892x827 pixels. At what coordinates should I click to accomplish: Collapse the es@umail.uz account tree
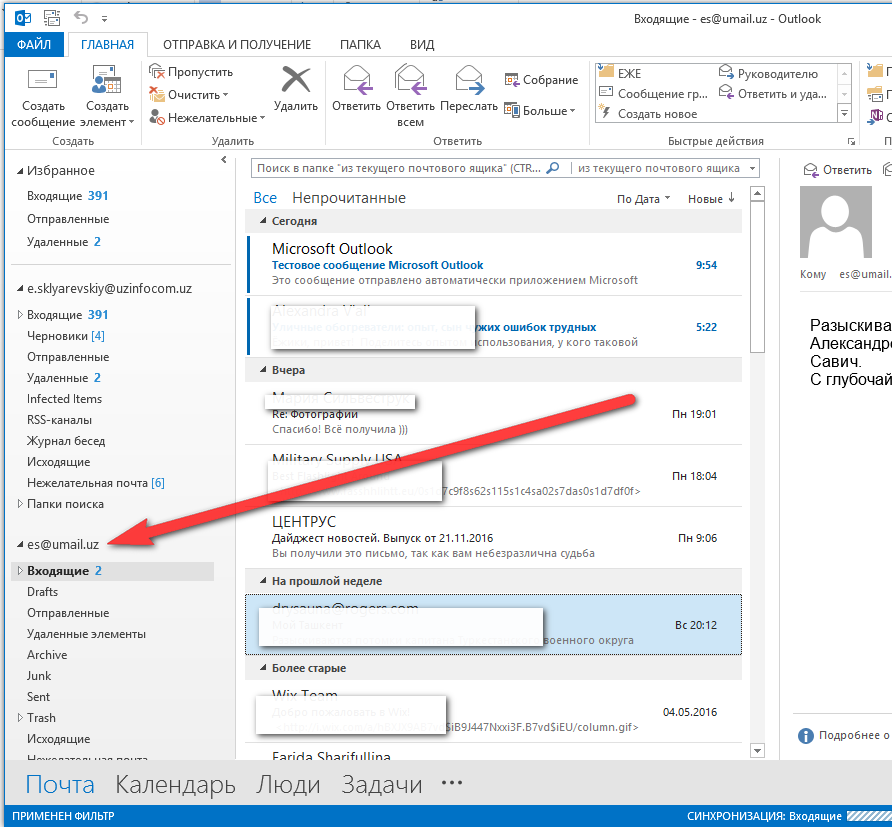(20, 544)
